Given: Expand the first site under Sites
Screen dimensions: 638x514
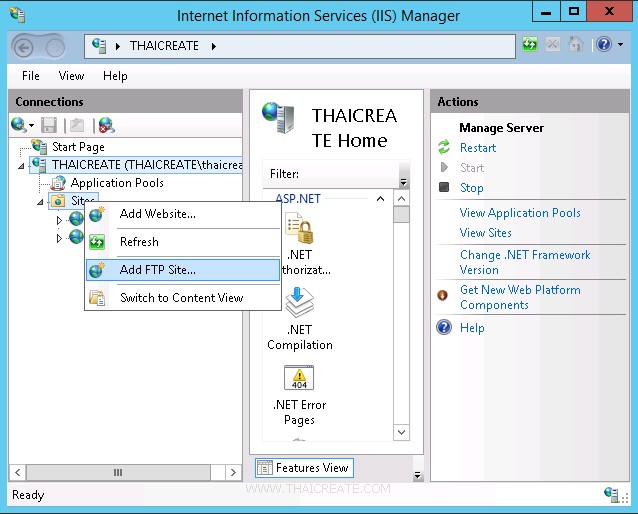Looking at the screenshot, I should pyautogui.click(x=59, y=220).
